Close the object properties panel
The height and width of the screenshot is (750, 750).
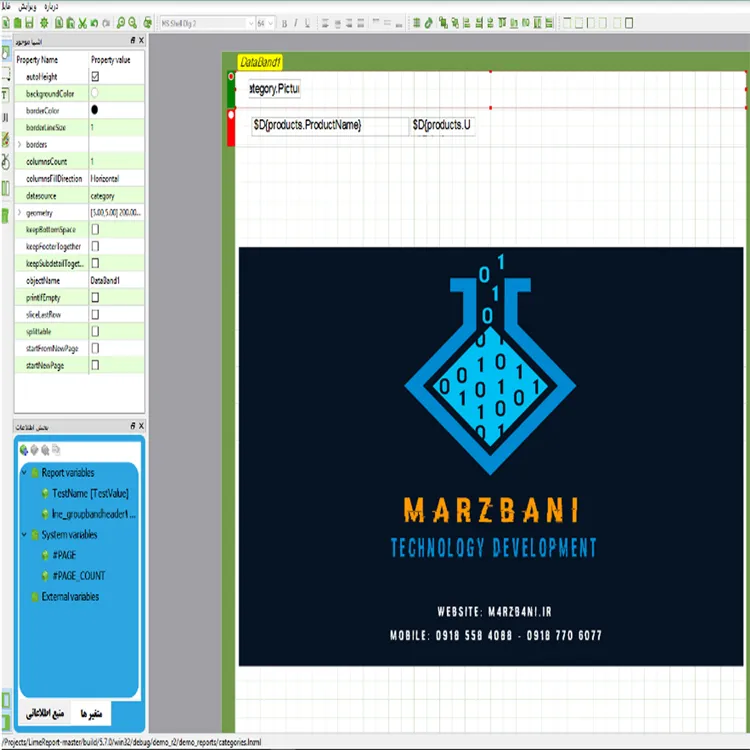141,40
